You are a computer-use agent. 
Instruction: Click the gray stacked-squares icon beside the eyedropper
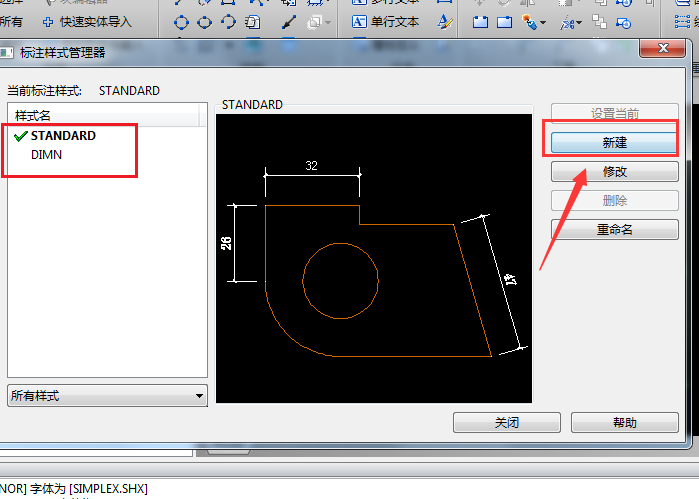pos(315,21)
